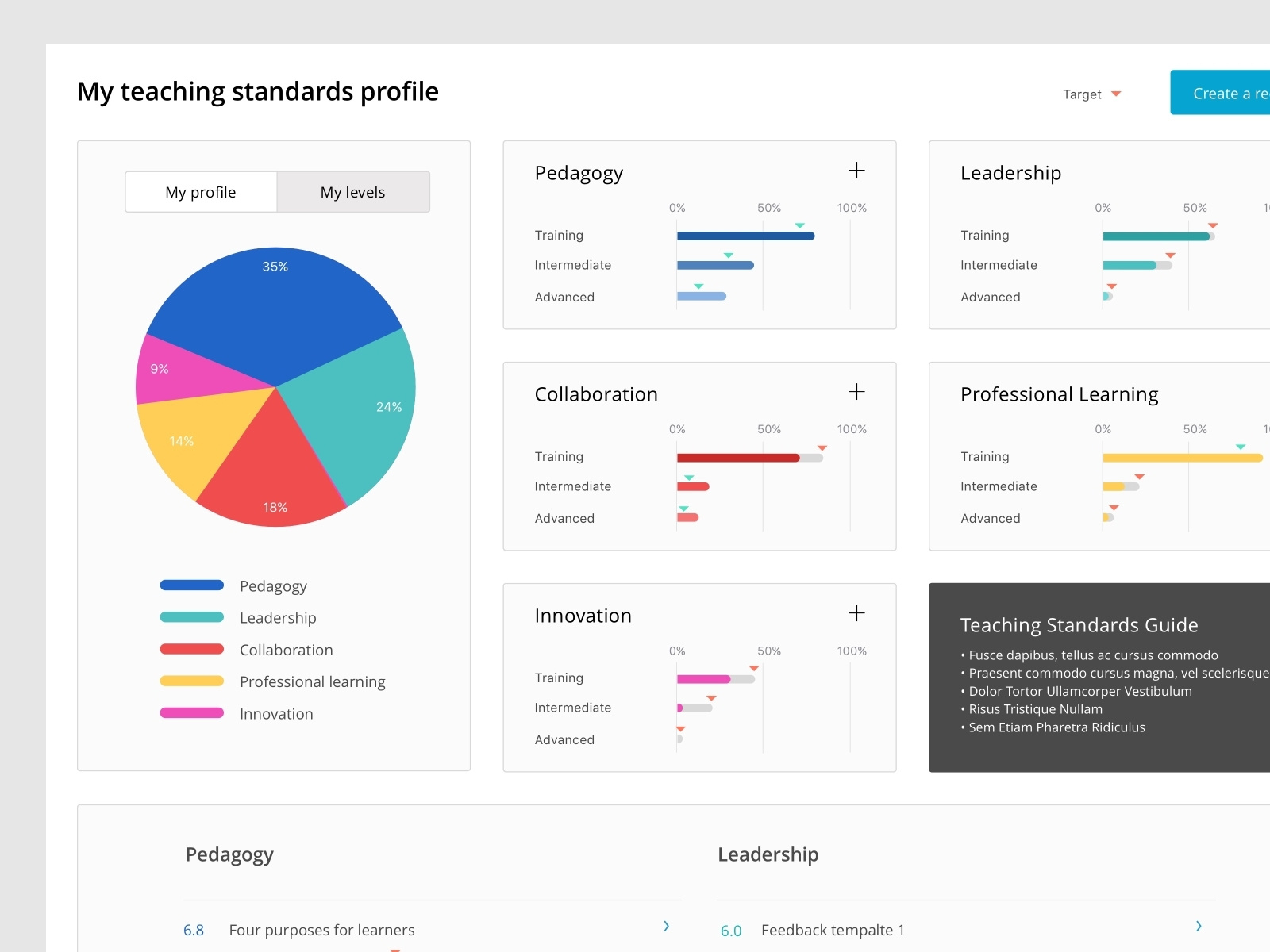Click the orange marker above Collaboration Training bar
Image resolution: width=1270 pixels, height=952 pixels.
tap(823, 447)
